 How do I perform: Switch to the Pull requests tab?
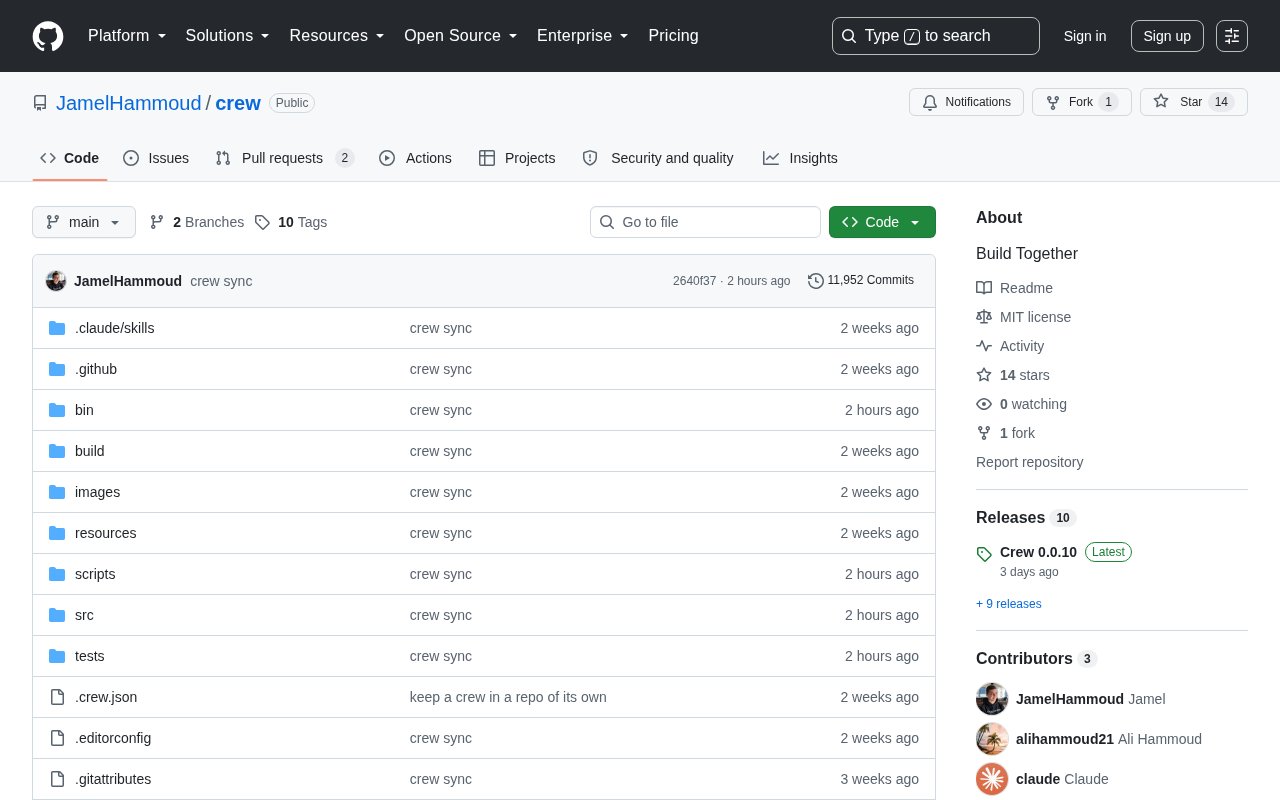coord(285,158)
